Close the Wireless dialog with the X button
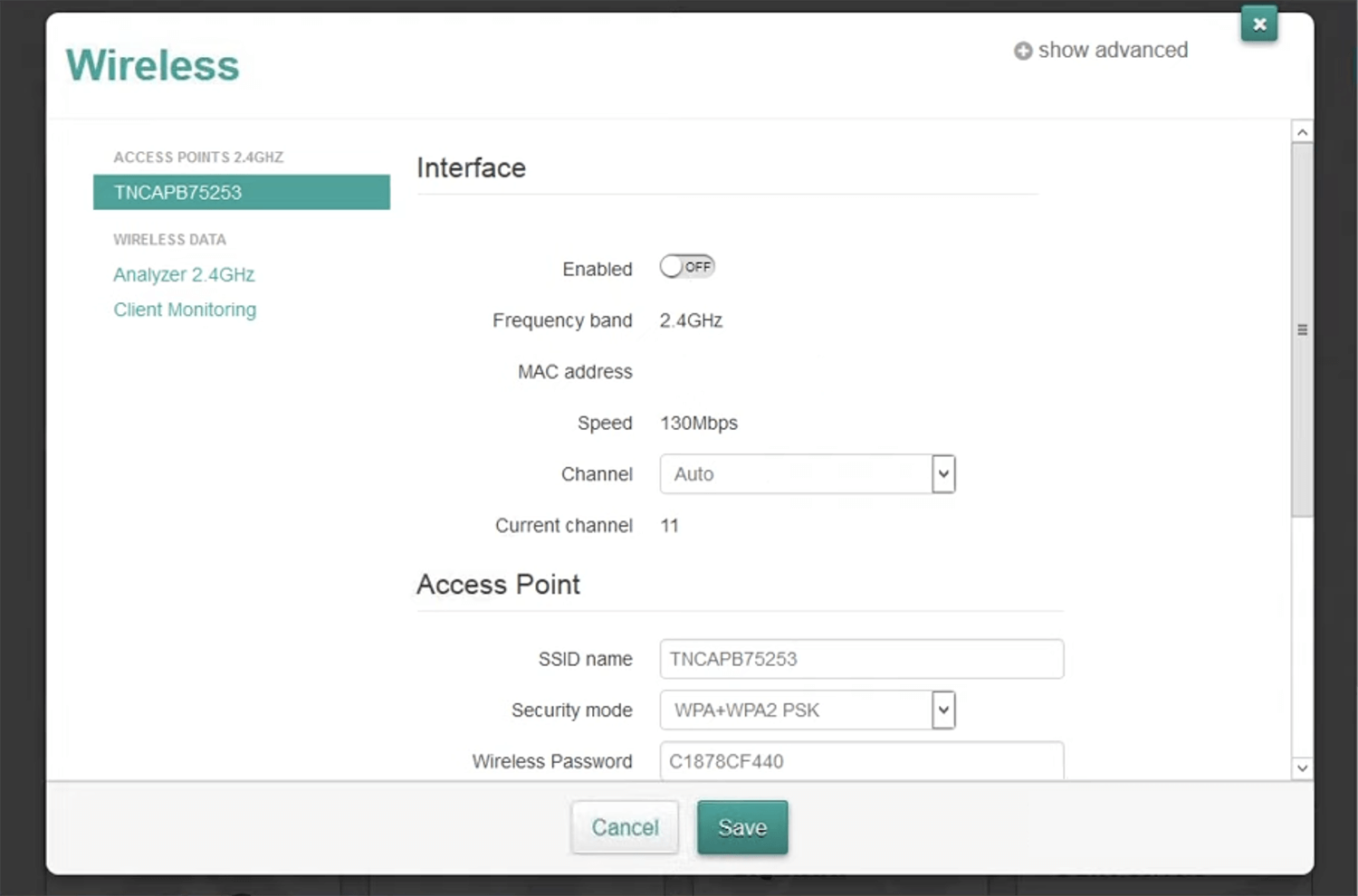This screenshot has width=1358, height=896. coord(1258,24)
